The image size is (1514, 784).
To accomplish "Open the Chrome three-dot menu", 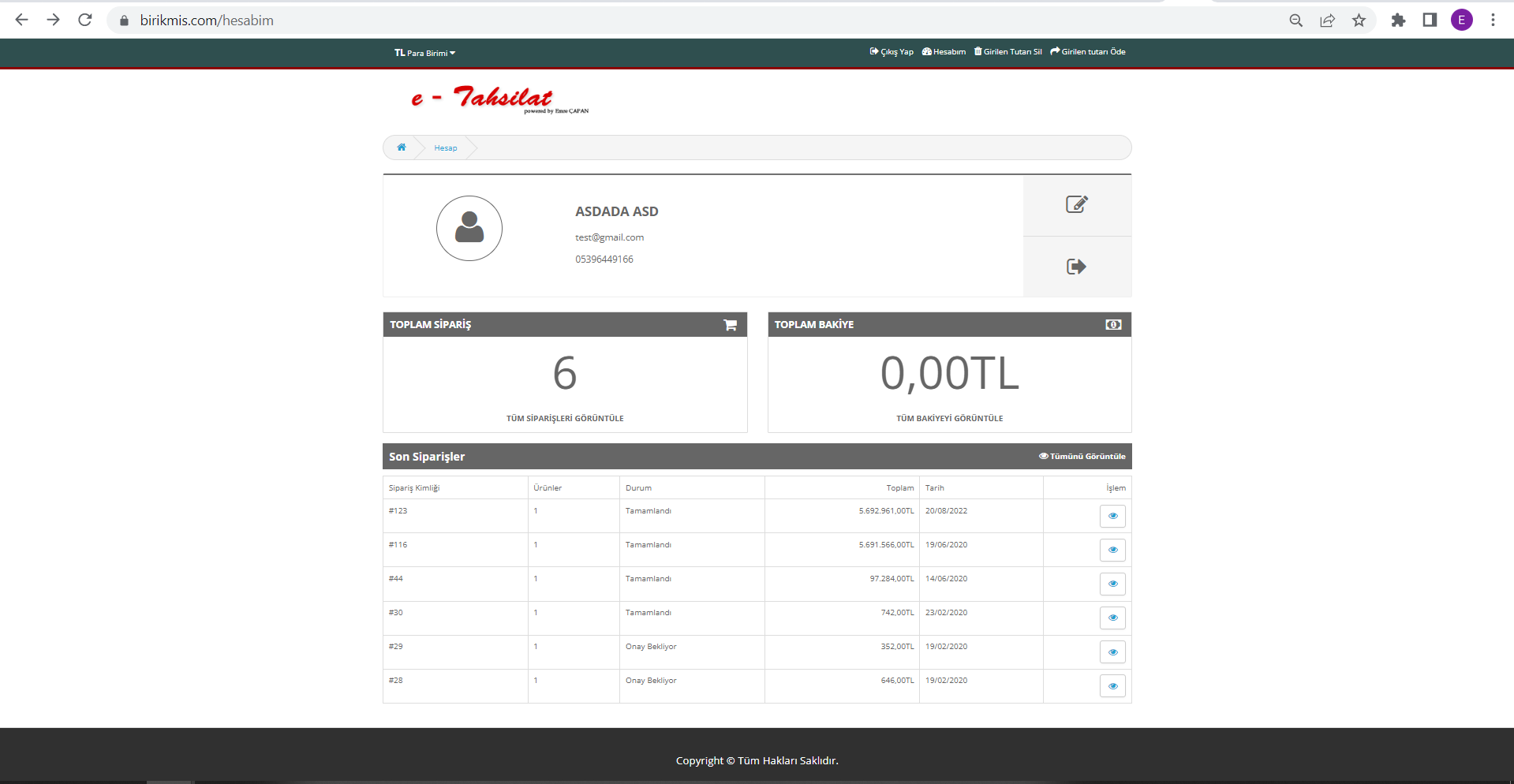I will click(x=1493, y=21).
